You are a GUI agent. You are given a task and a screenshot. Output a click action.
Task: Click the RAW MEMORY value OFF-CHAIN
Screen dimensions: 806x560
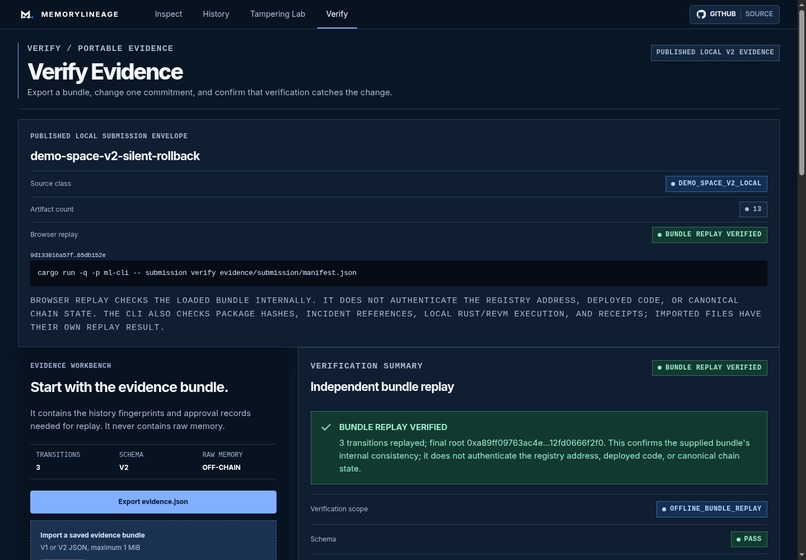[x=221, y=467]
